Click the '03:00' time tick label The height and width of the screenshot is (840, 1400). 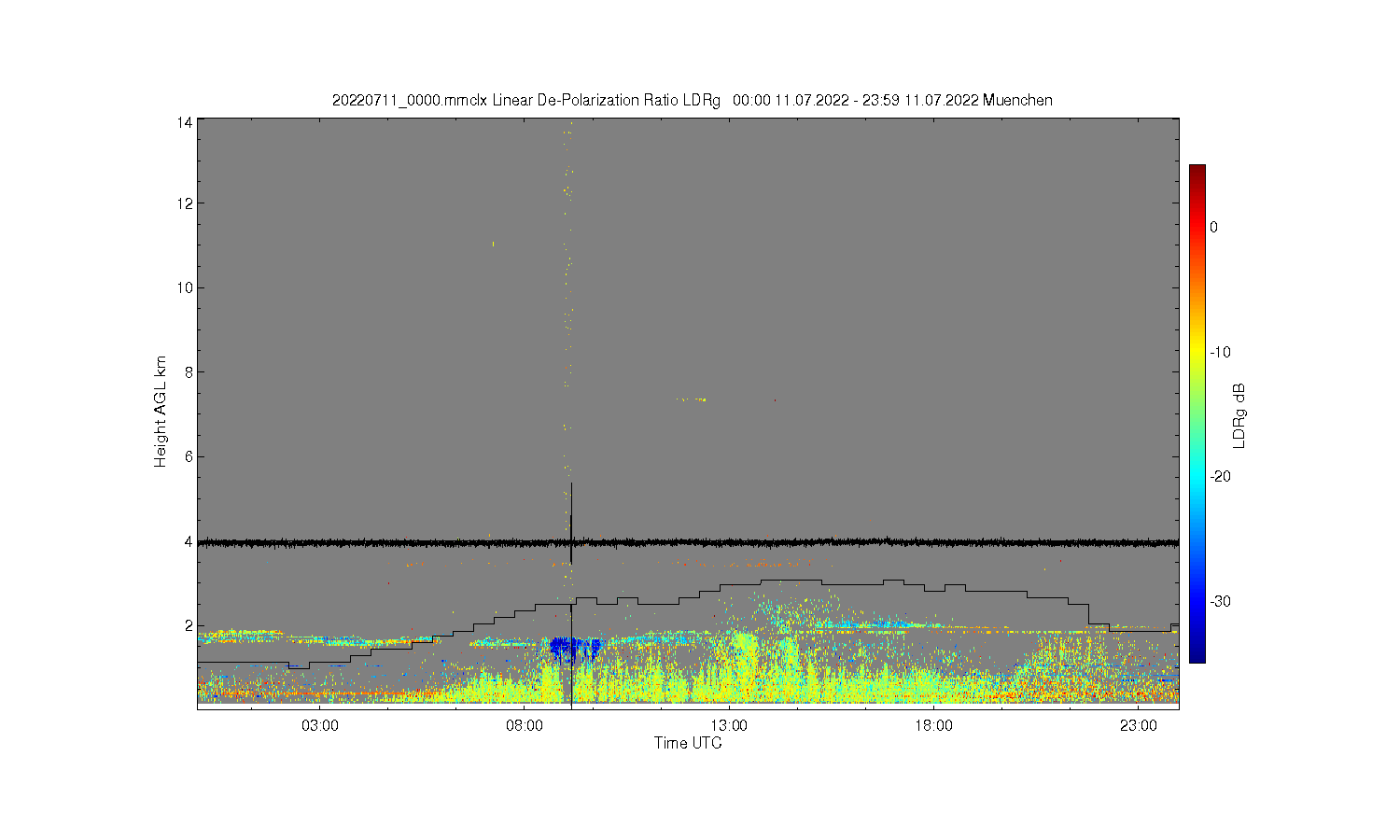(x=320, y=726)
